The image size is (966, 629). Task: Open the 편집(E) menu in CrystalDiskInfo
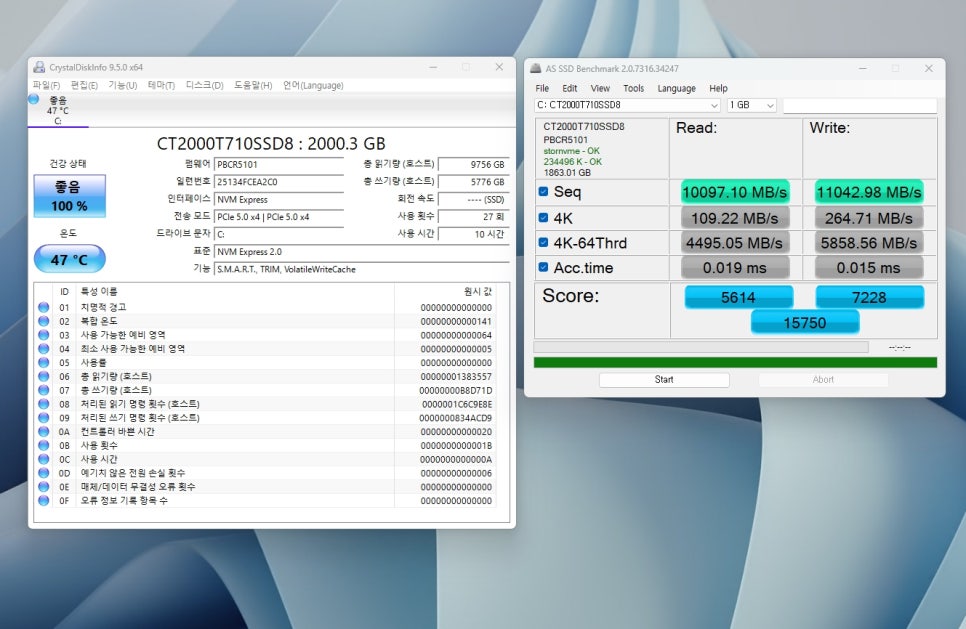(84, 85)
